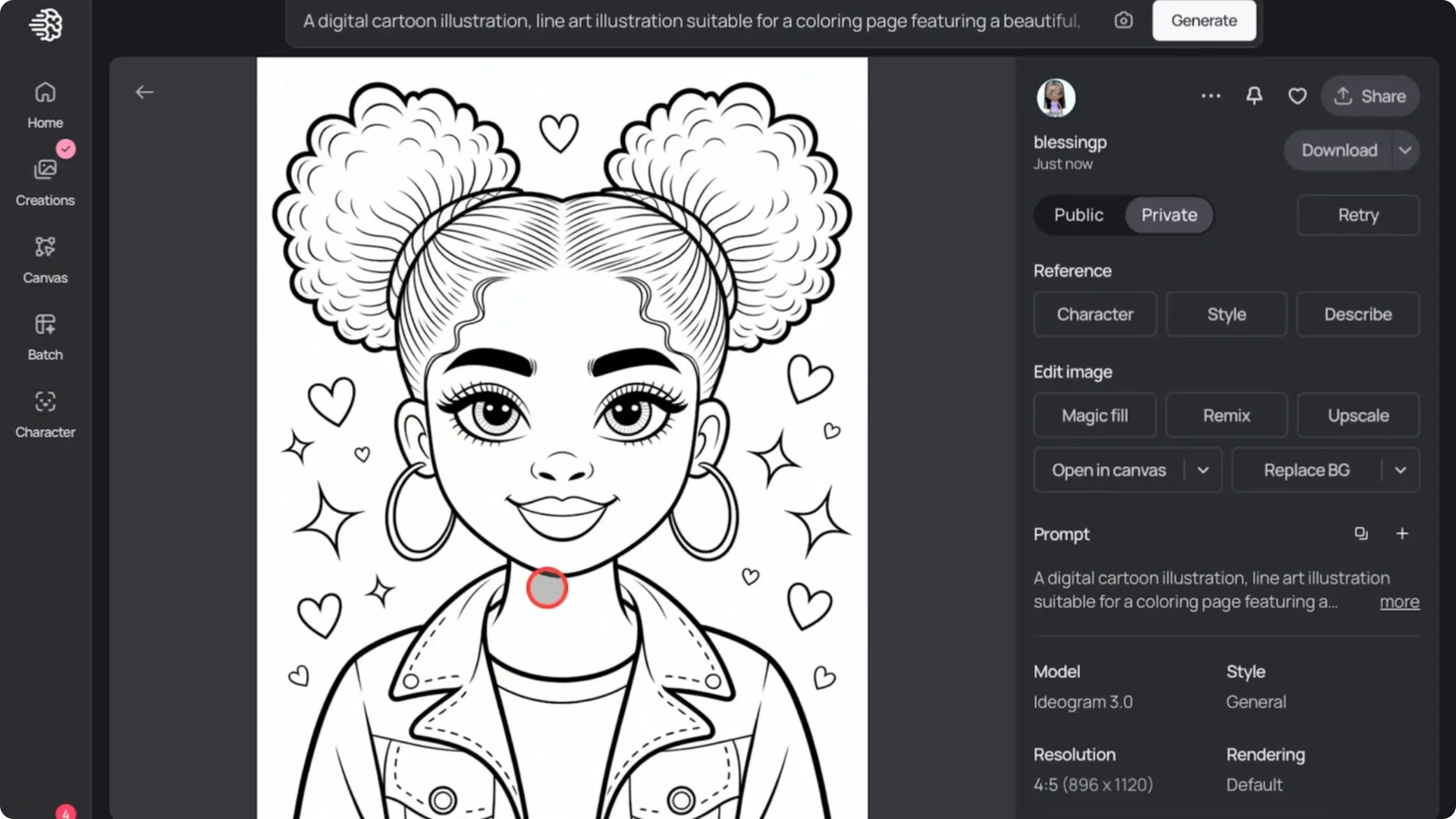1456x819 pixels.
Task: Click the camera icon in prompt bar
Action: click(x=1123, y=20)
